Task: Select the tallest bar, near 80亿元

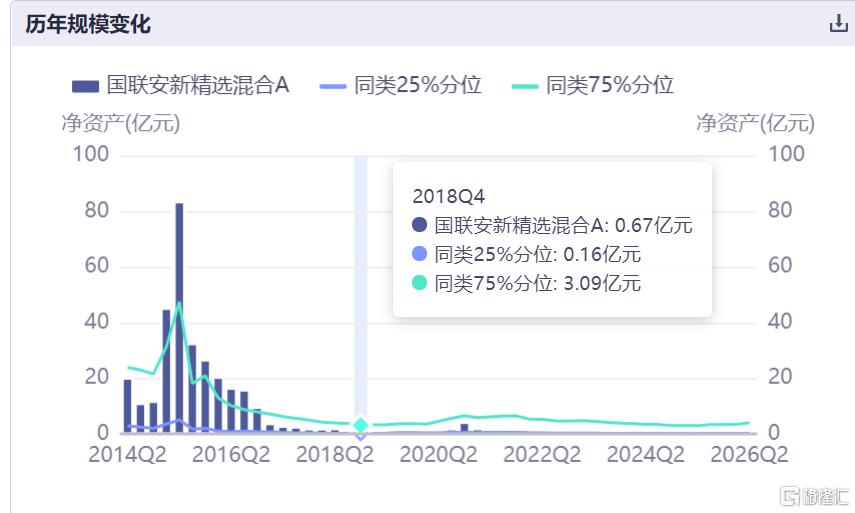Action: point(179,318)
